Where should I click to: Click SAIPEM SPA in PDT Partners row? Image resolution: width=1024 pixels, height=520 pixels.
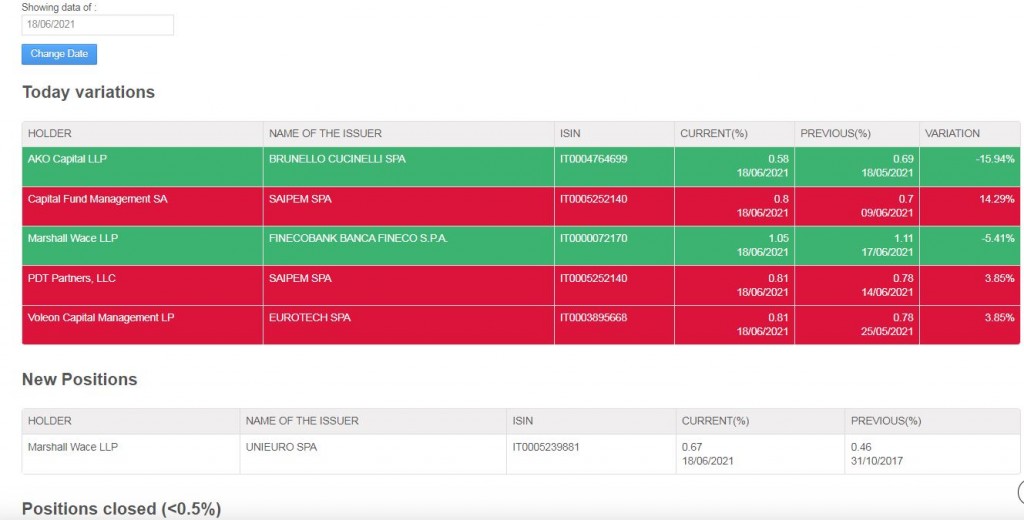(x=300, y=278)
